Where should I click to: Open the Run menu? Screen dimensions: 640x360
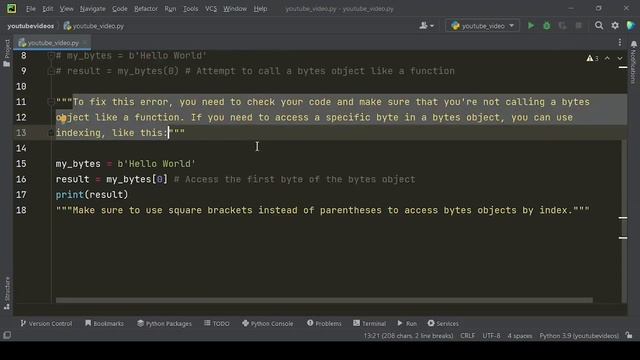pyautogui.click(x=170, y=9)
